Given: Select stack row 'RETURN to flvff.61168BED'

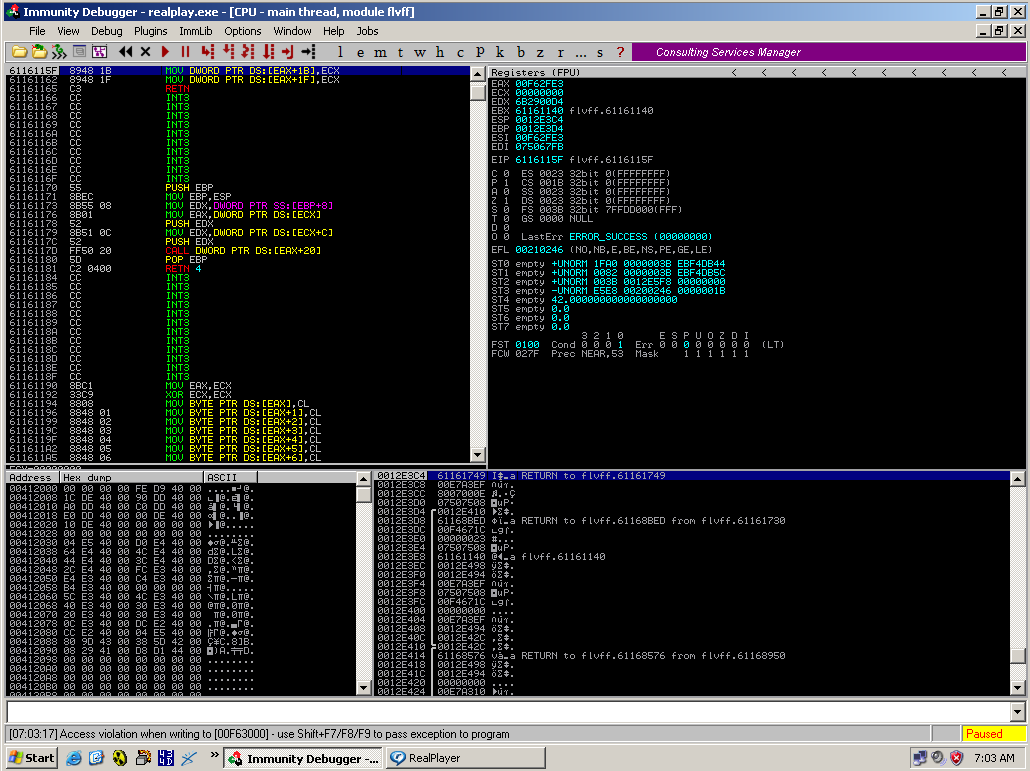Looking at the screenshot, I should point(692,521).
